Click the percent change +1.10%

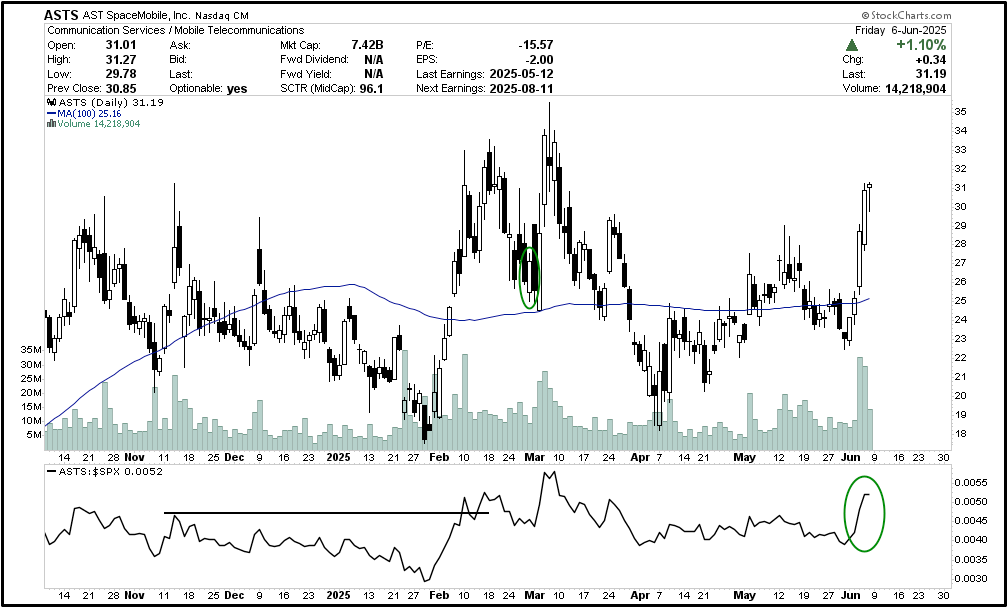coord(922,45)
